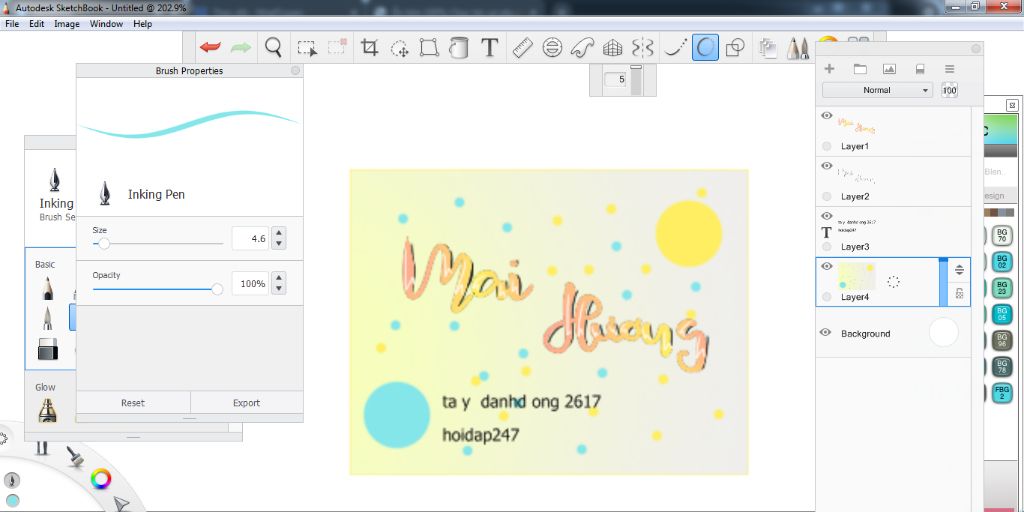This screenshot has height=512, width=1024.
Task: Select the Flood Fill bucket tool
Action: 458,48
